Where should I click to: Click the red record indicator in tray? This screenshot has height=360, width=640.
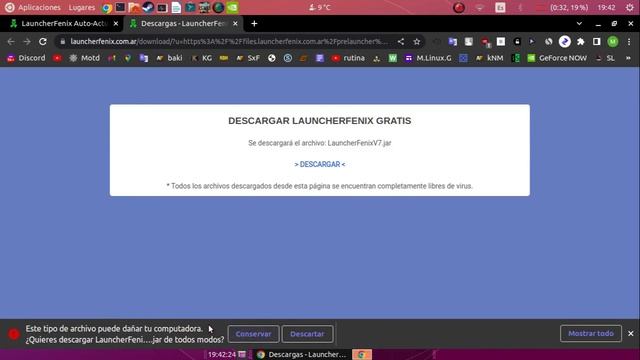click(459, 7)
